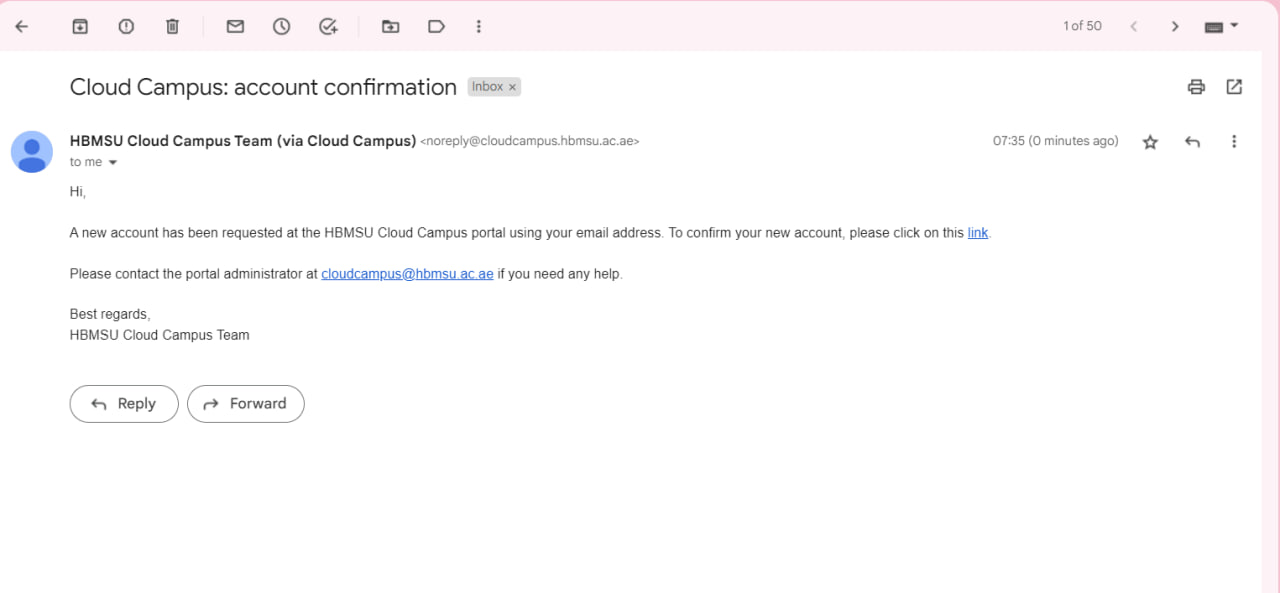
Task: Go to the older email arrow
Action: (1175, 27)
